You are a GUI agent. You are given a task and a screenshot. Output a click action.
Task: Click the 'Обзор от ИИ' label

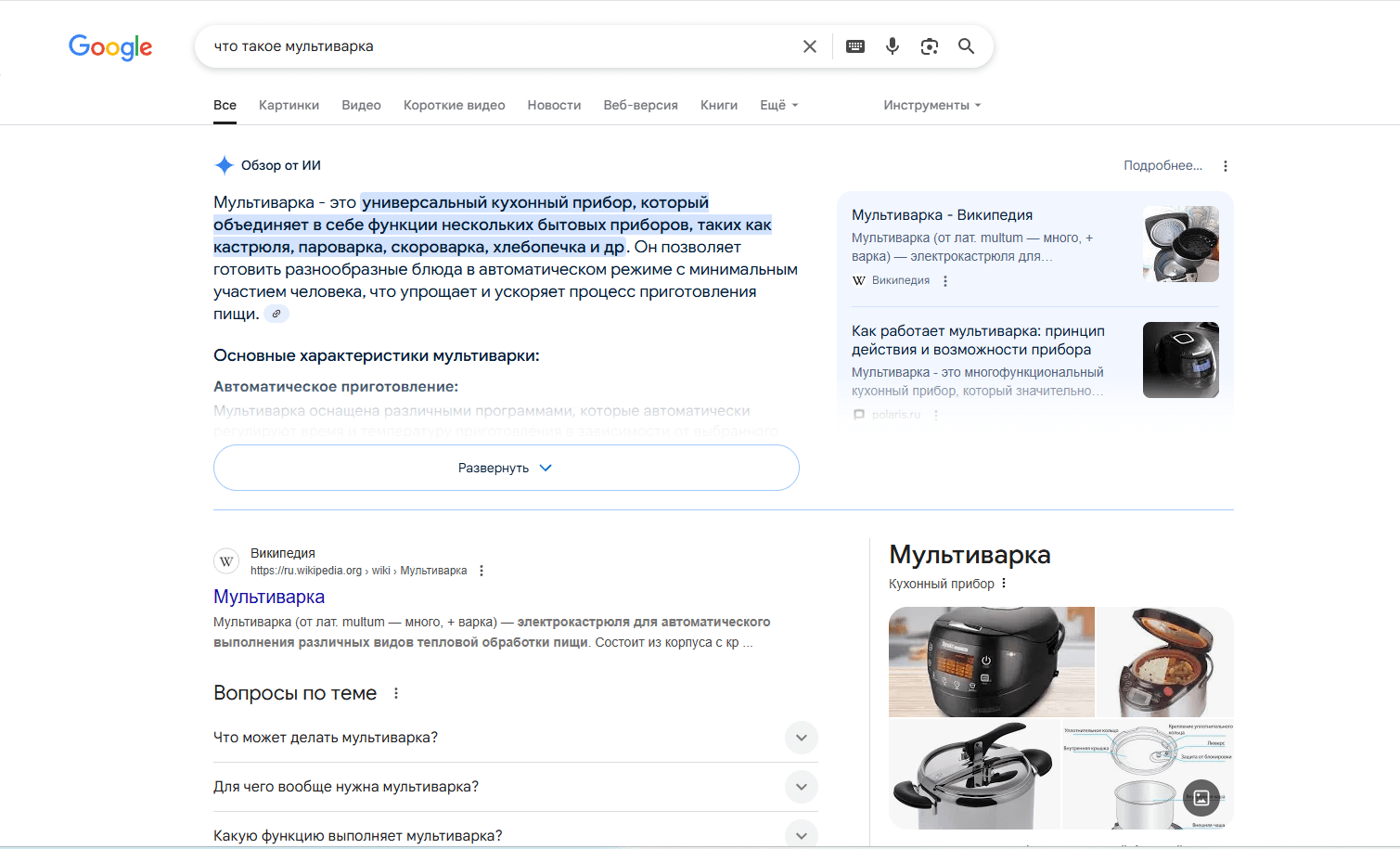[x=281, y=165]
